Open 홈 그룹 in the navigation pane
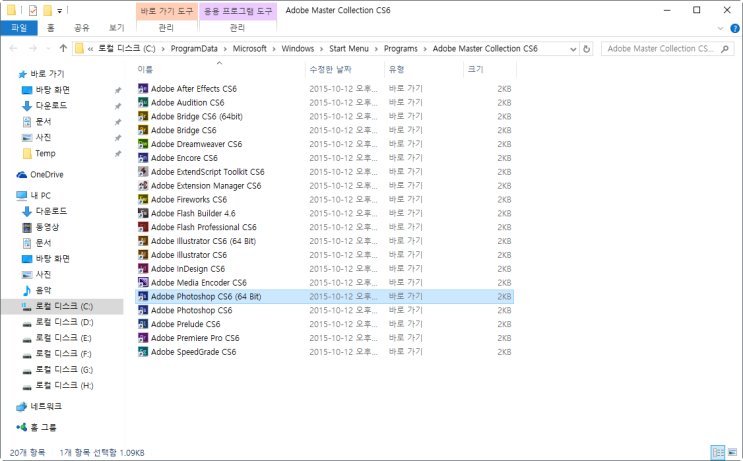Screen dimensions: 743x461 43,427
